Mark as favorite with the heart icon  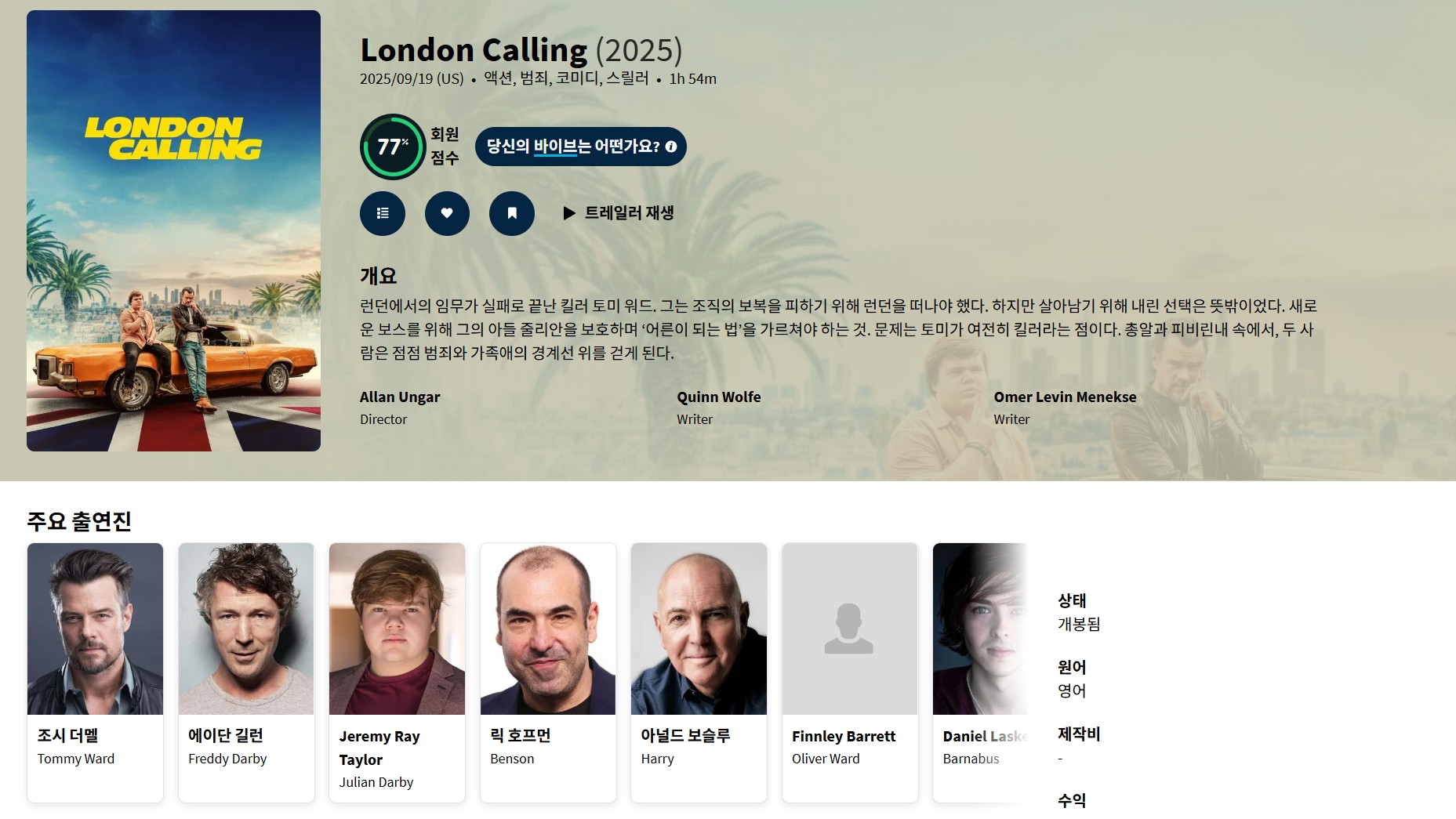[447, 213]
